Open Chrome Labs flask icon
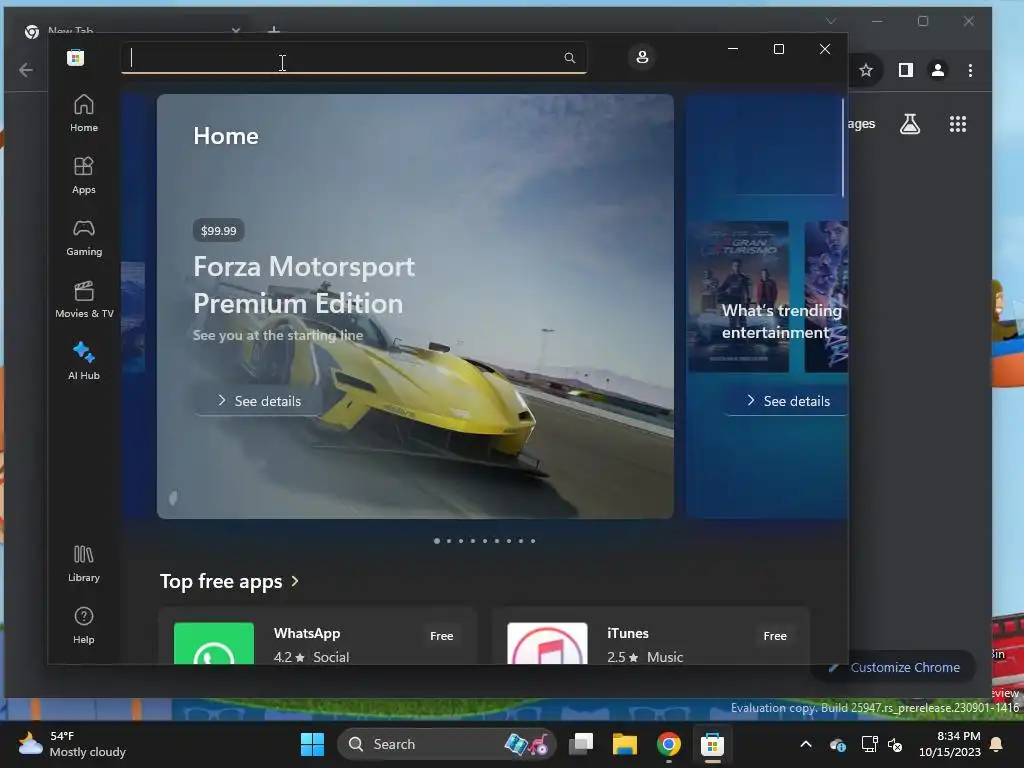Image resolution: width=1024 pixels, height=768 pixels. coord(910,124)
